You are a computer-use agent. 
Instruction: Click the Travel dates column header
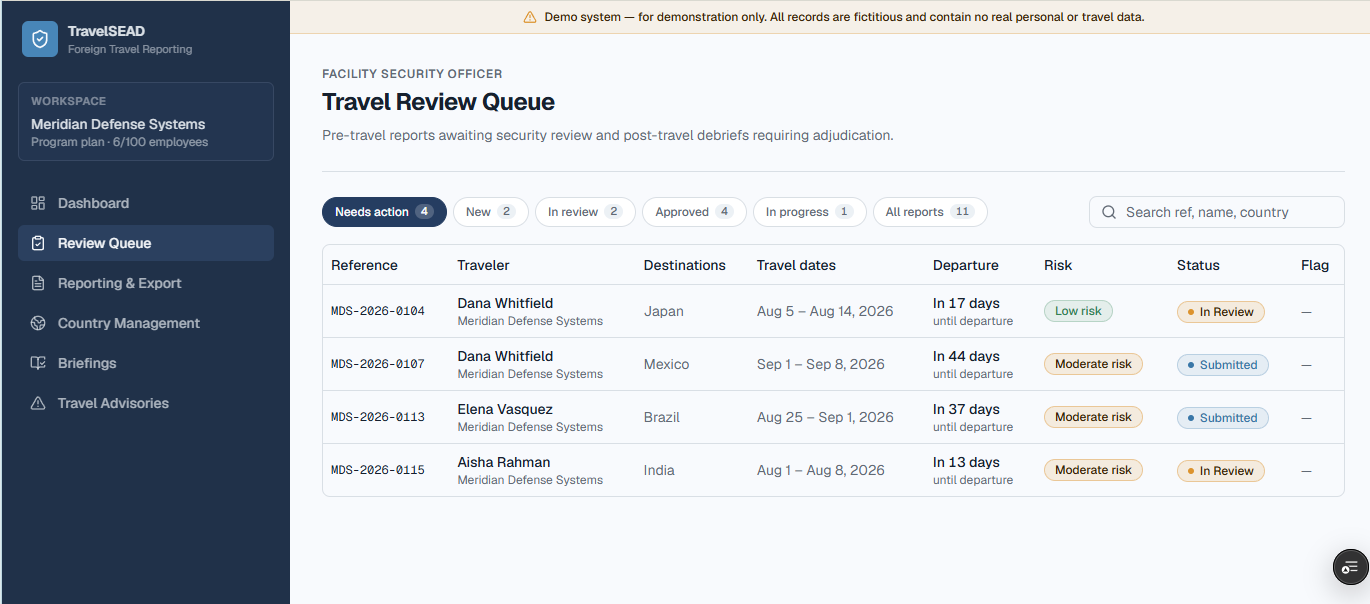(796, 265)
